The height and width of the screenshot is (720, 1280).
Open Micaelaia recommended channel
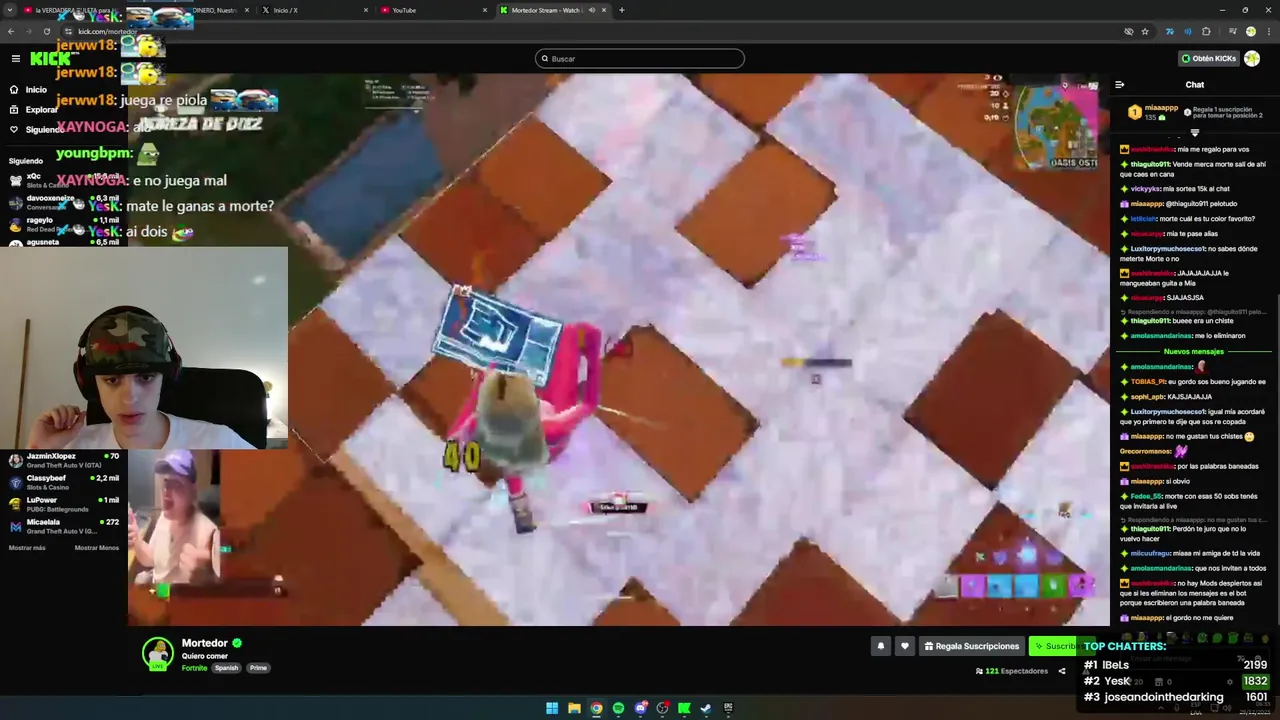pyautogui.click(x=64, y=526)
